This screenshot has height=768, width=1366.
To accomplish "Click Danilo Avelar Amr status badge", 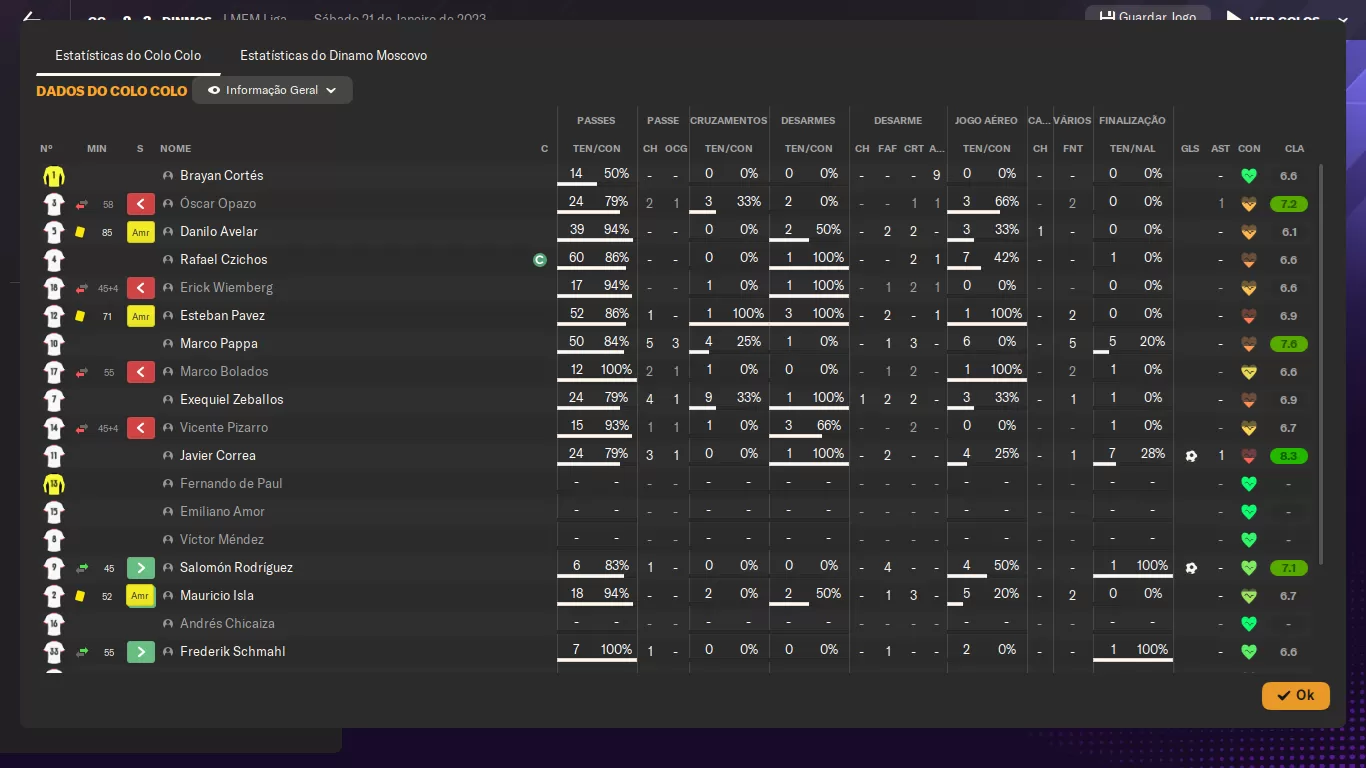I will coord(140,232).
